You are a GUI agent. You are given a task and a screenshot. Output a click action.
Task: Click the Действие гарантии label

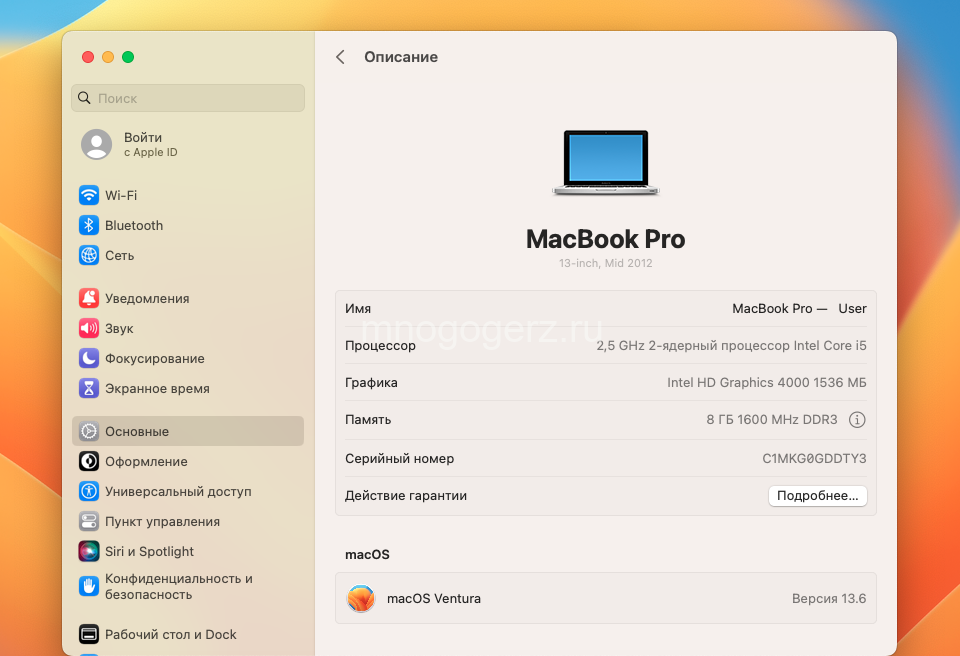pos(406,496)
